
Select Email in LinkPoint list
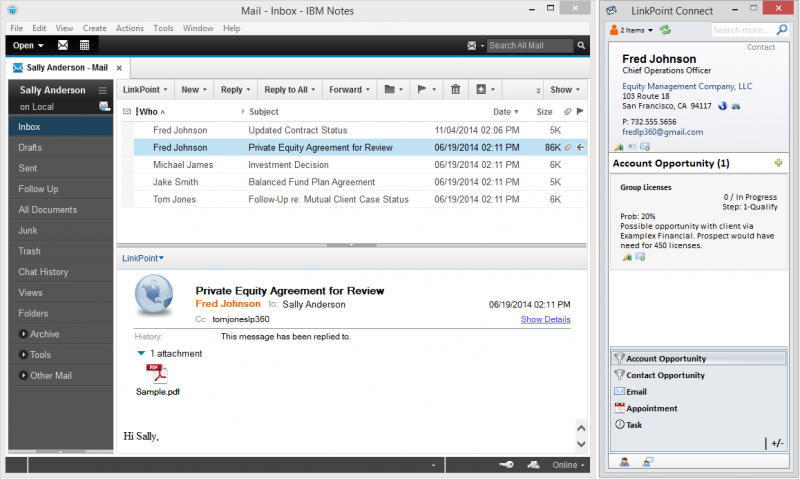(x=698, y=392)
